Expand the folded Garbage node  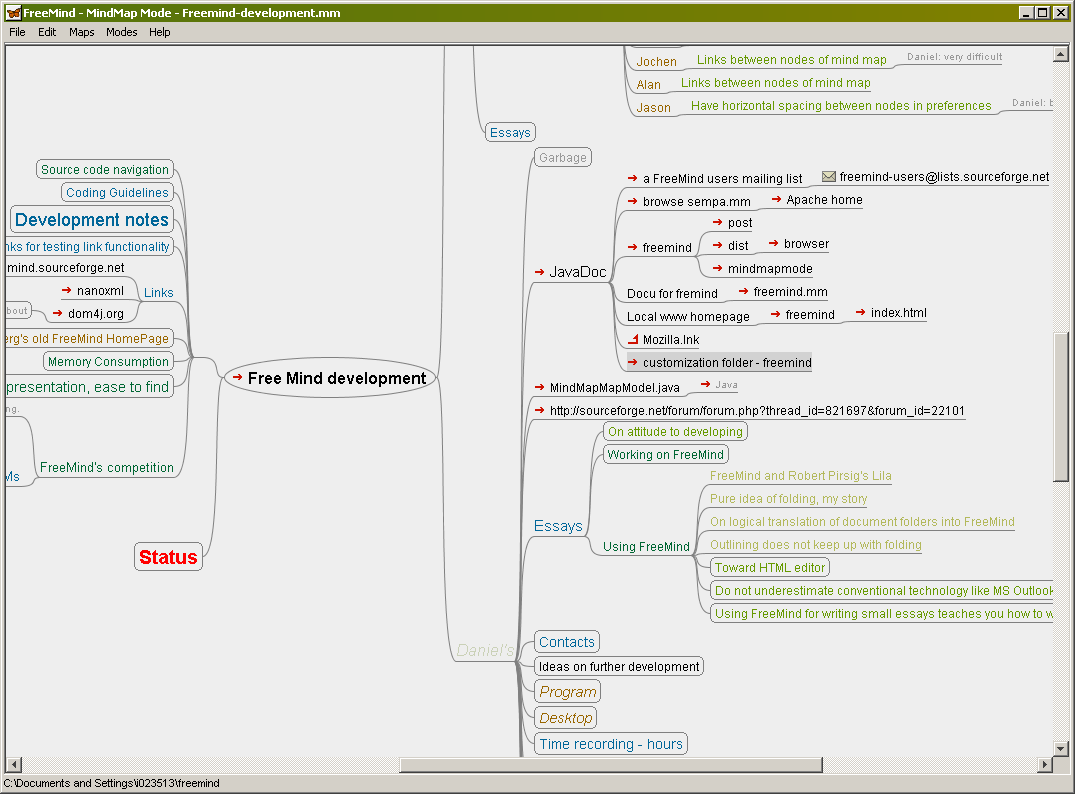click(x=562, y=157)
